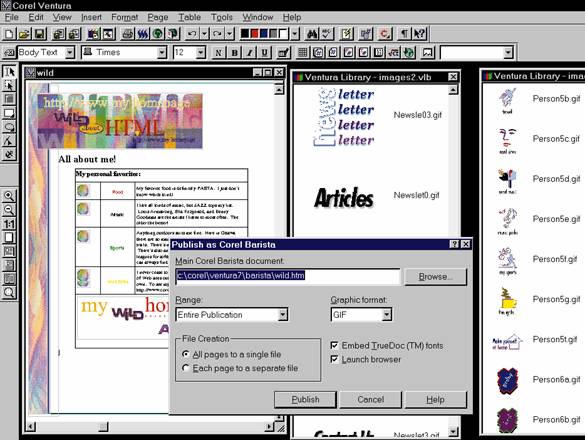This screenshot has height=440, width=585.
Task: Click the red Corel C icon
Action: 384,34
